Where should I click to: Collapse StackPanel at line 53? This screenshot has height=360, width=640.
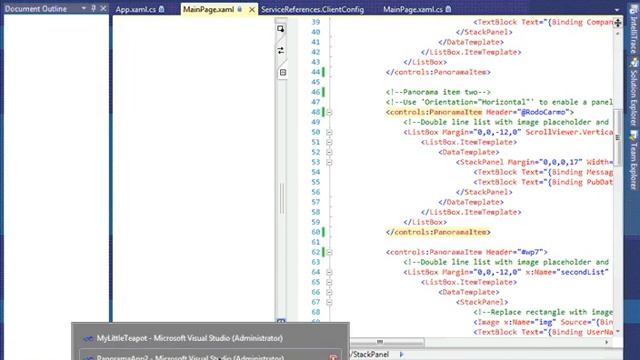329,162
